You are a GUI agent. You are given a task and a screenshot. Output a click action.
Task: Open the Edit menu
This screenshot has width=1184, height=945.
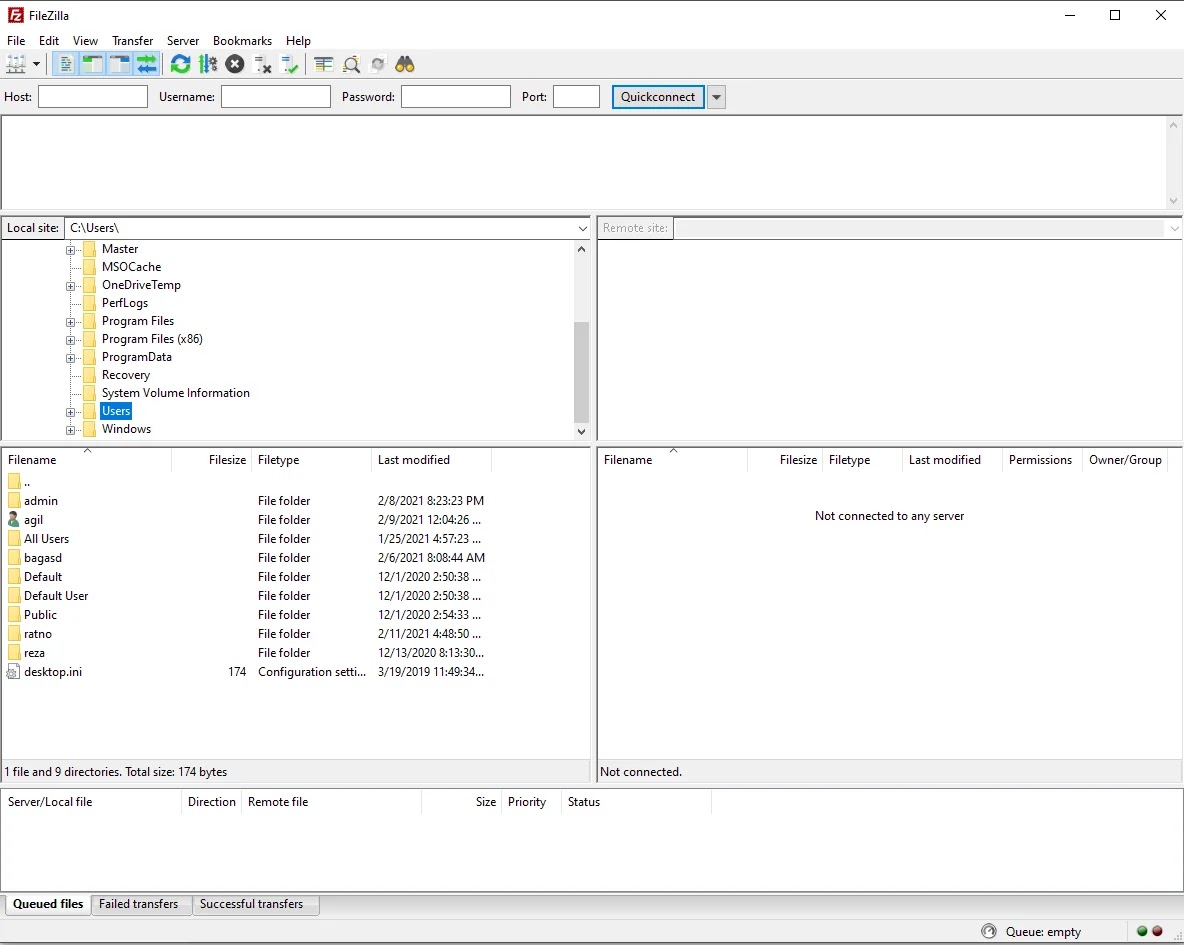click(49, 41)
